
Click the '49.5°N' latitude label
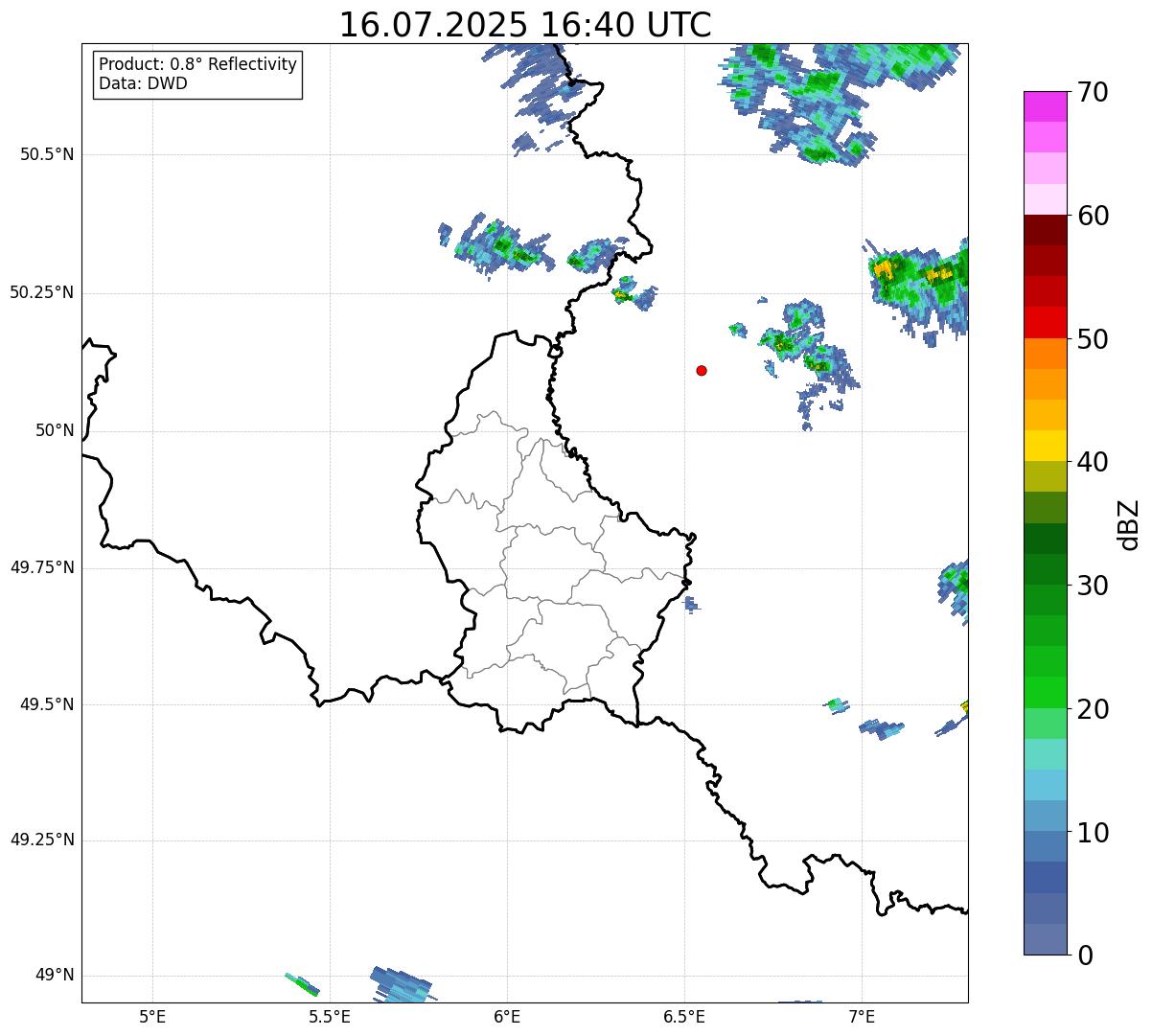point(47,704)
